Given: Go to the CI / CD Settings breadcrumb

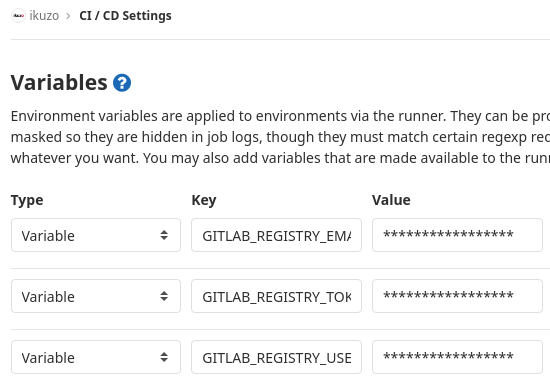Looking at the screenshot, I should (126, 16).
